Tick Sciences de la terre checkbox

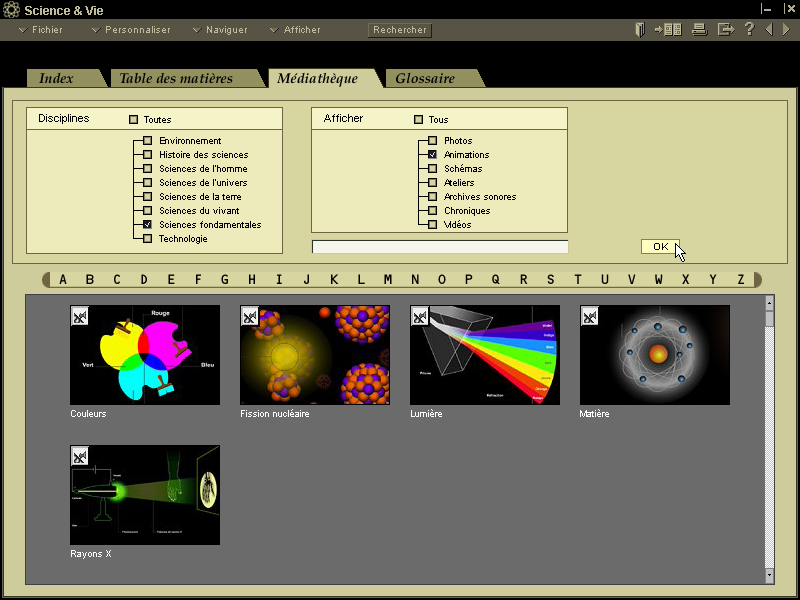coord(147,196)
